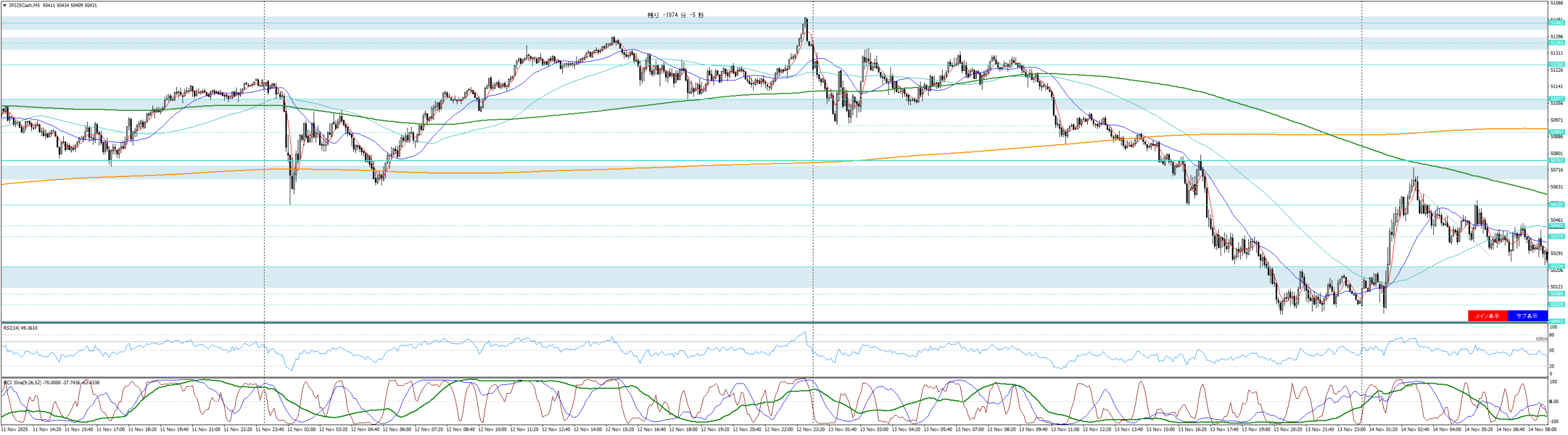The height and width of the screenshot is (435, 1568).
Task: Click the red メイン表示 button
Action: [1487, 316]
